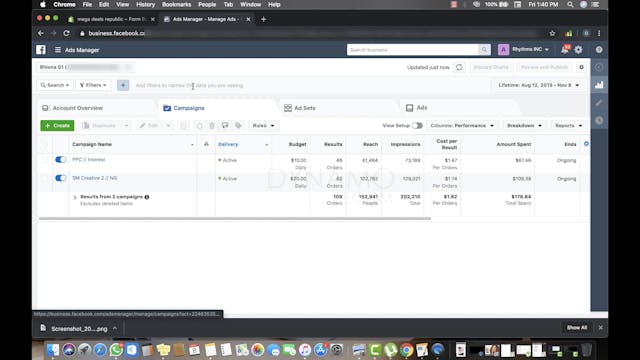640x360 pixels.
Task: Open the edit pencil panel in the right sidebar
Action: tap(599, 103)
